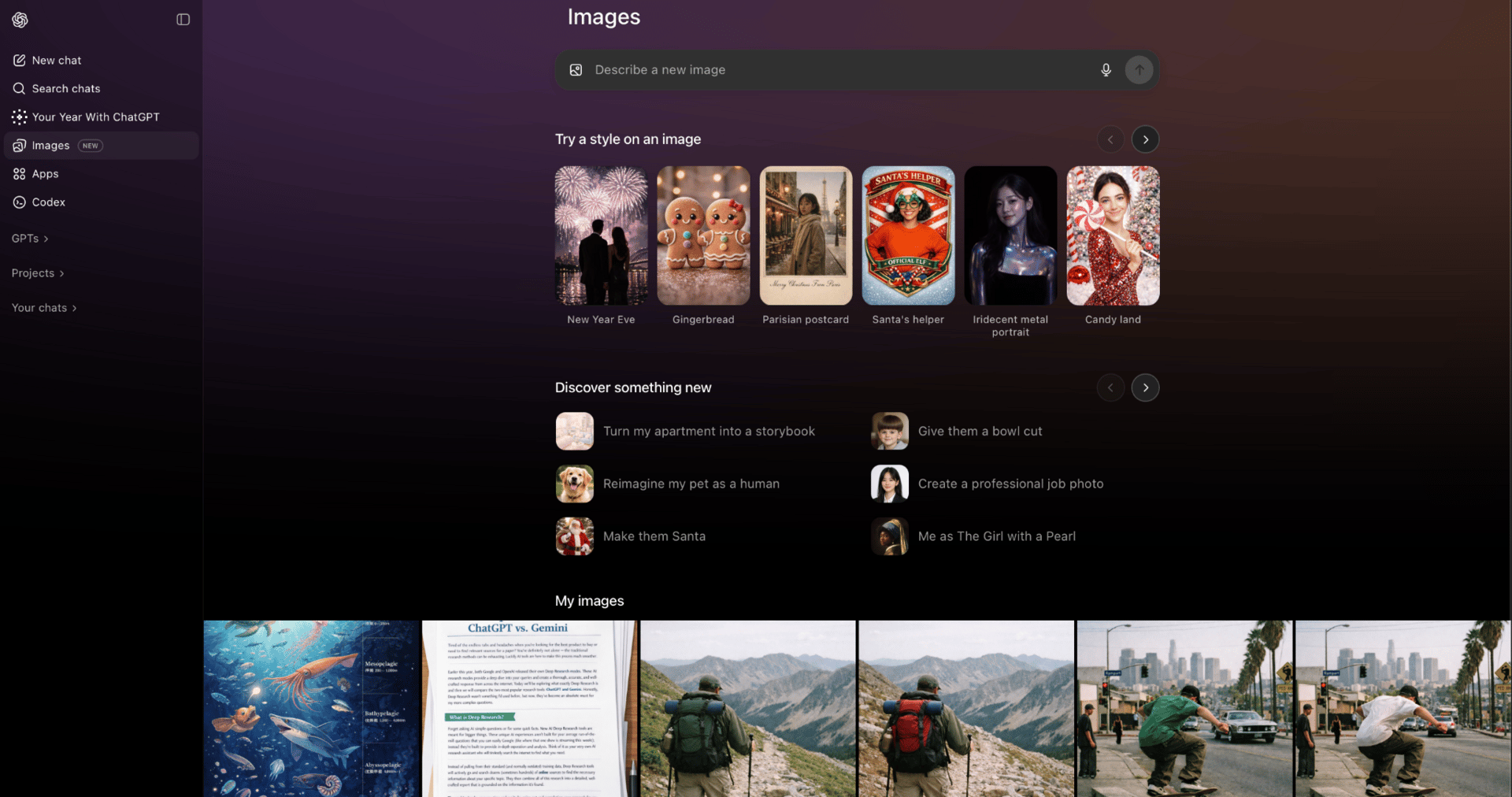
Task: Click the Santa thumbnail icon
Action: point(575,536)
